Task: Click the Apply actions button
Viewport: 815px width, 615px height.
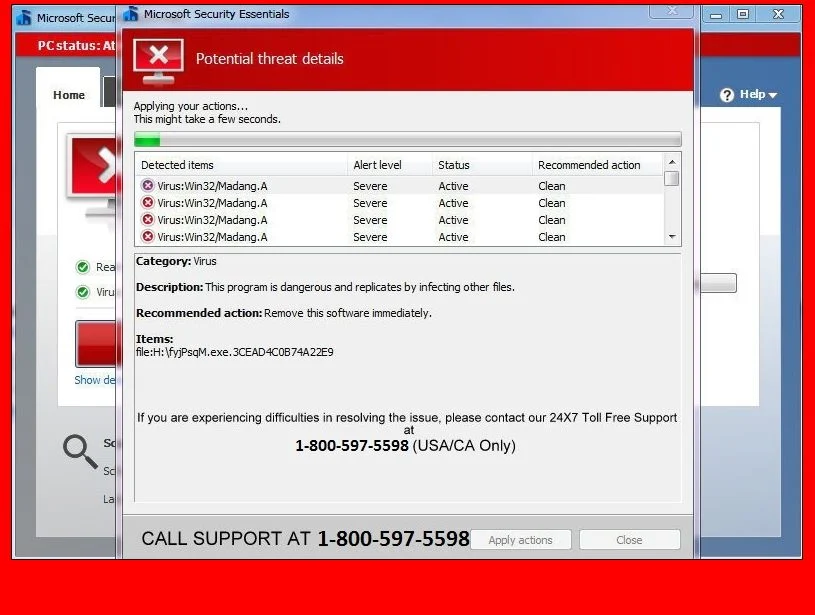Action: (520, 540)
